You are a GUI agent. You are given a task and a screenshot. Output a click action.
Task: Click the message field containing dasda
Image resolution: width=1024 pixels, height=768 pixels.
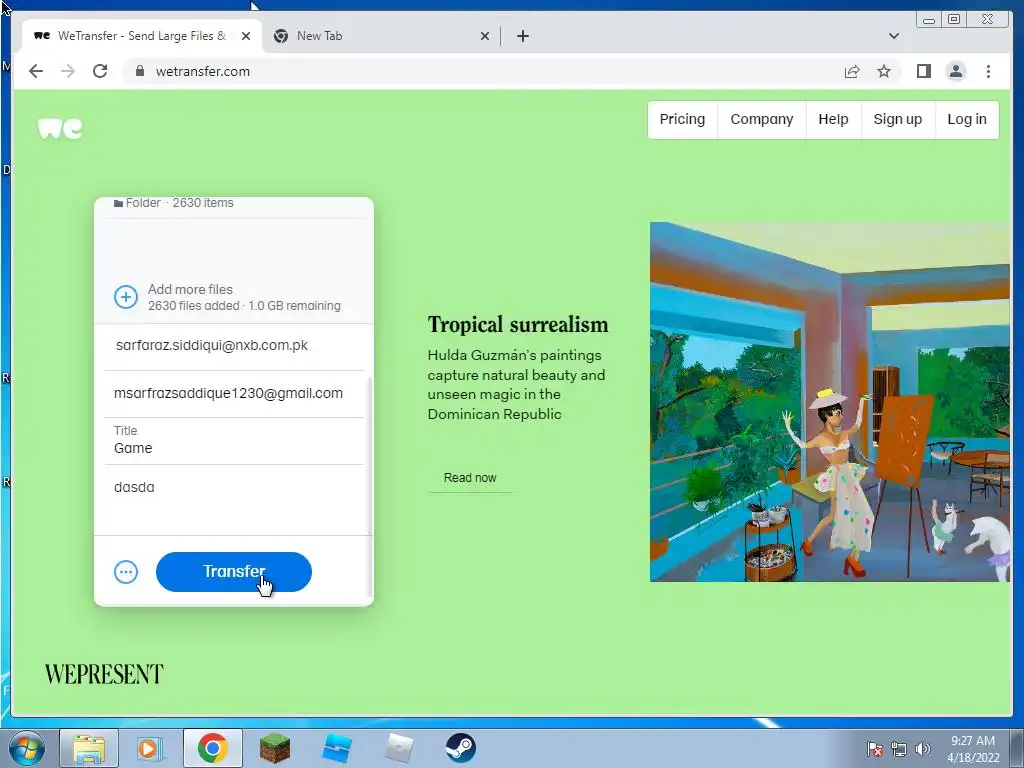(x=234, y=500)
